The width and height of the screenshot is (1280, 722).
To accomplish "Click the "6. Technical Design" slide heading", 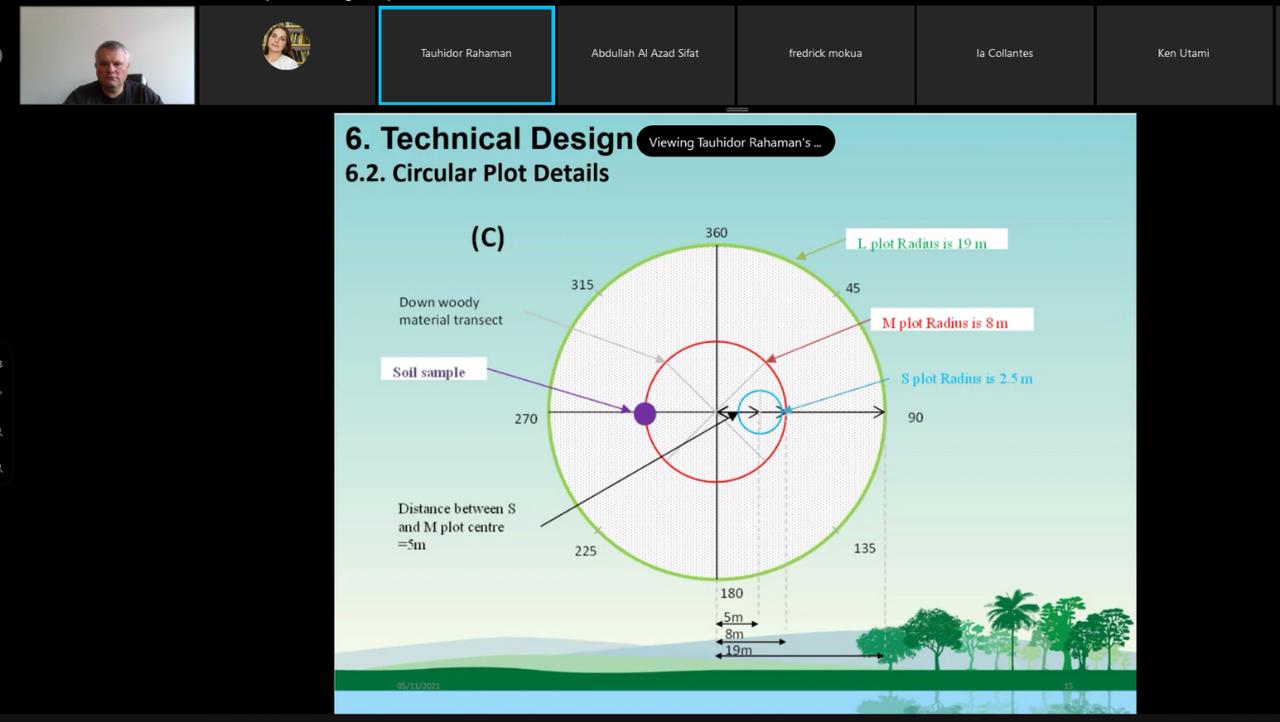I will point(489,139).
